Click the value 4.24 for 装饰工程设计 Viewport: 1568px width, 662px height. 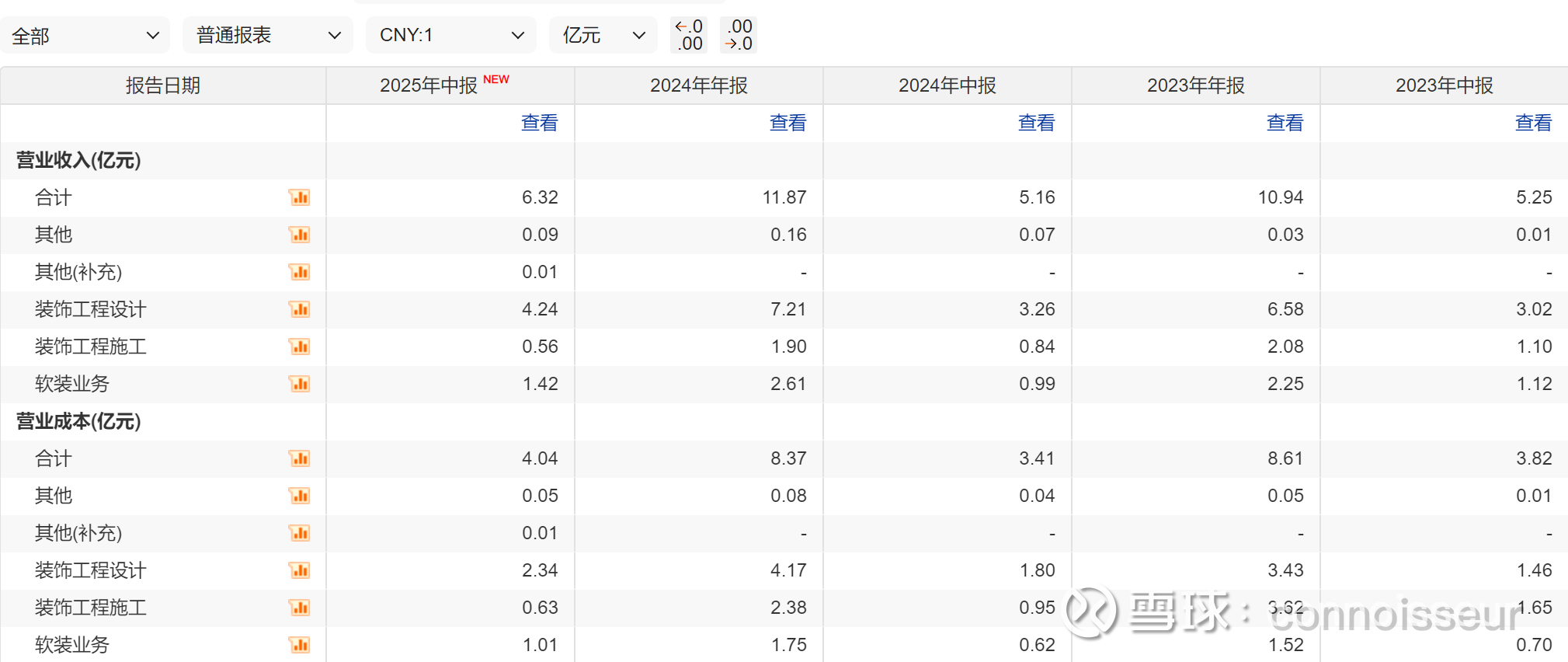(540, 309)
